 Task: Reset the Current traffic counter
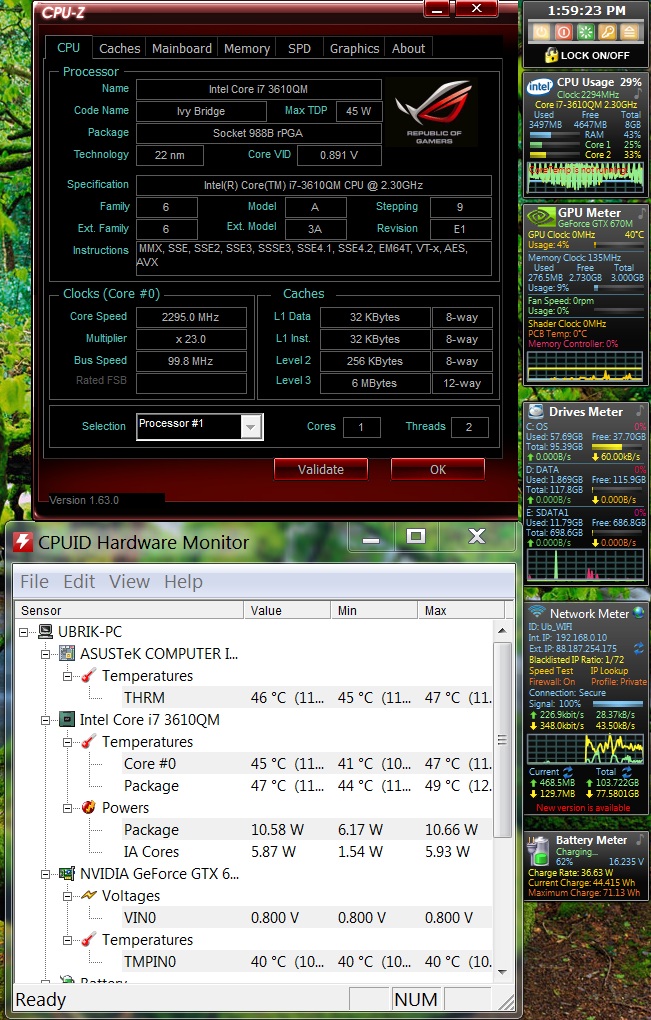(x=568, y=772)
